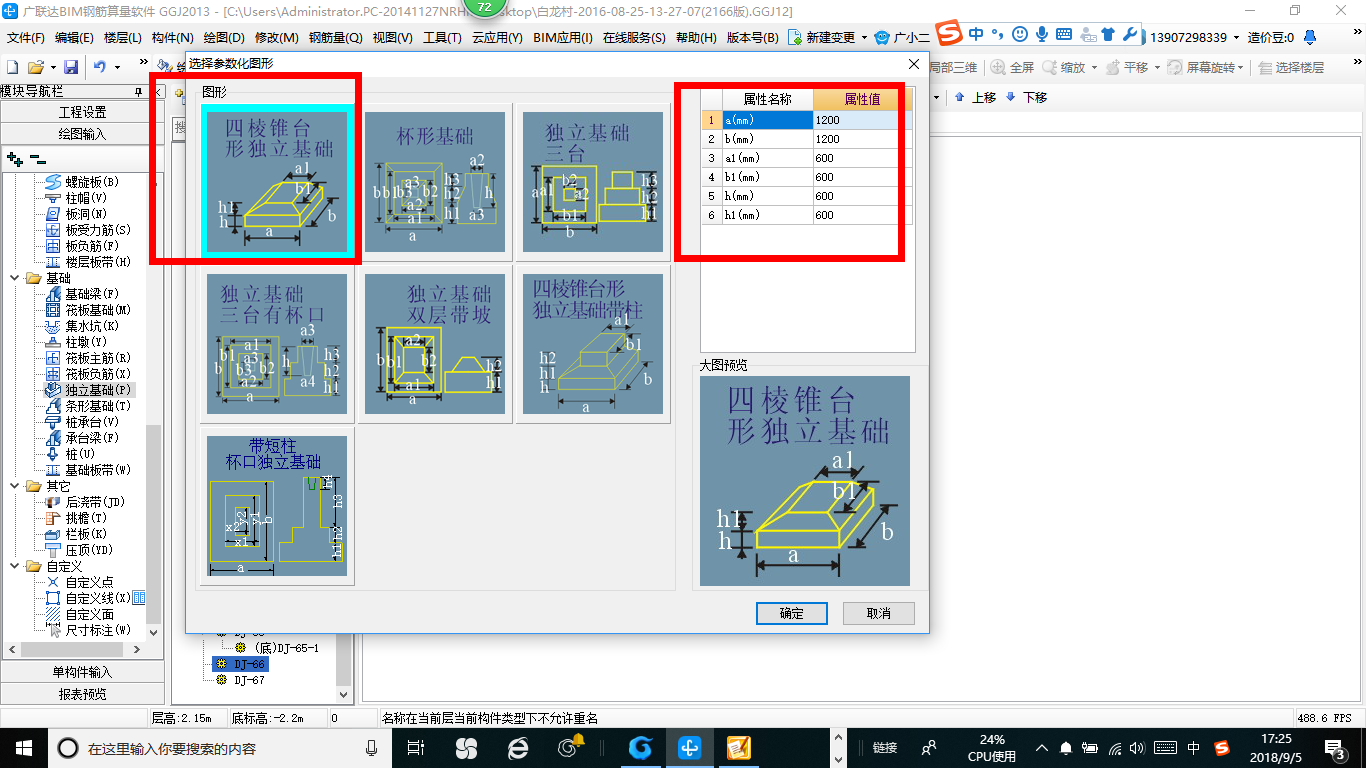Open the BIM应用(I) menu
Viewport: 1366px width, 768px height.
pyautogui.click(x=563, y=38)
